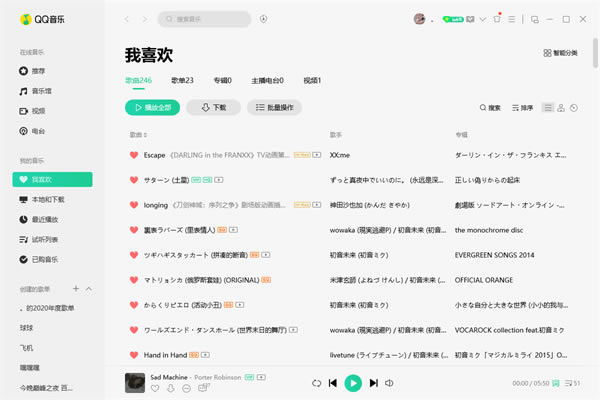600x400 pixels.
Task: Unlike ワールズエンド・ダンスホール via heart icon
Action: [134, 330]
